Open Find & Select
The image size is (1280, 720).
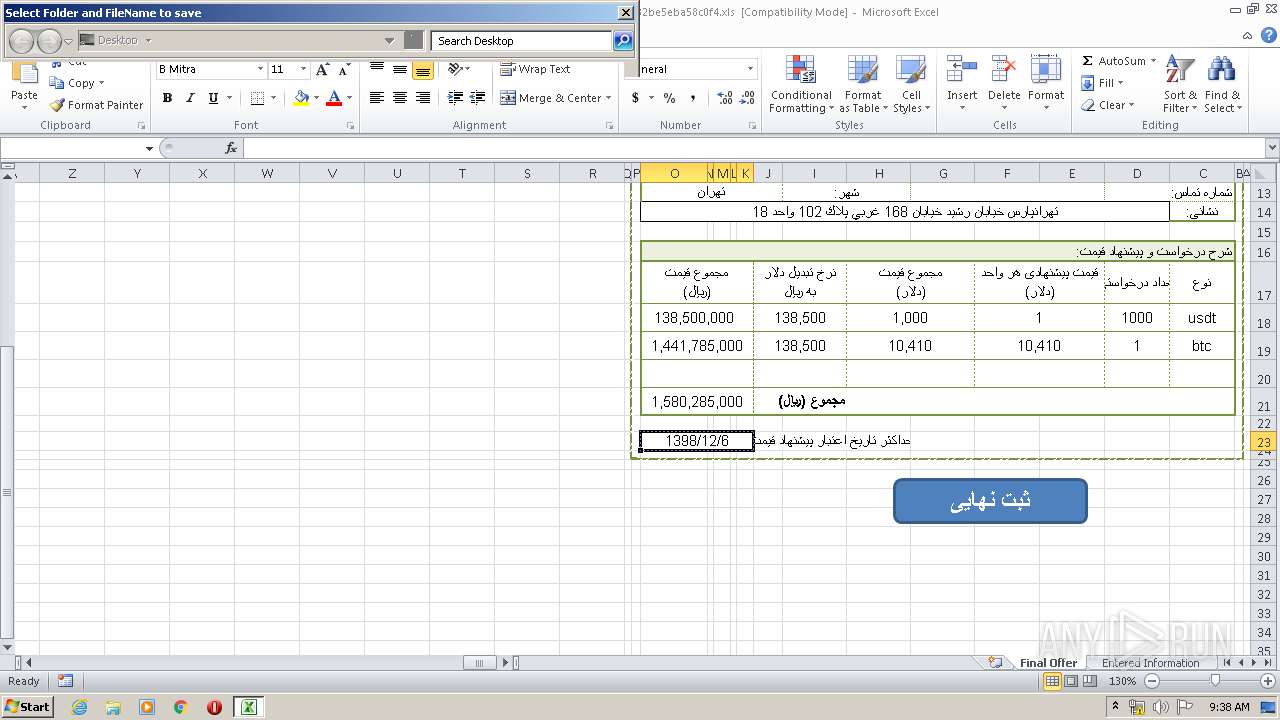pos(1222,85)
